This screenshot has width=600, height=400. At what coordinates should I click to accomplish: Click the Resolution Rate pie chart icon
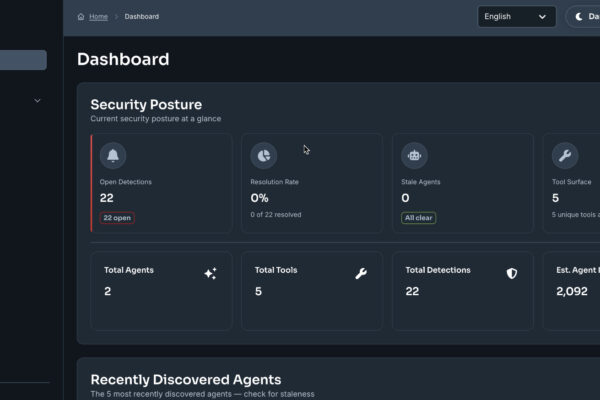coord(264,155)
